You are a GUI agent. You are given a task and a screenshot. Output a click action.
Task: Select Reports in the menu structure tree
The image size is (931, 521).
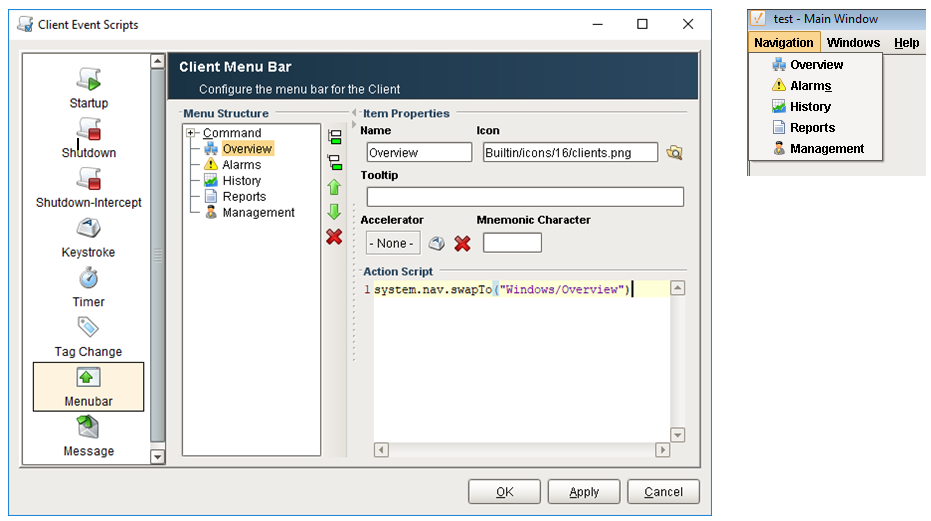[244, 197]
